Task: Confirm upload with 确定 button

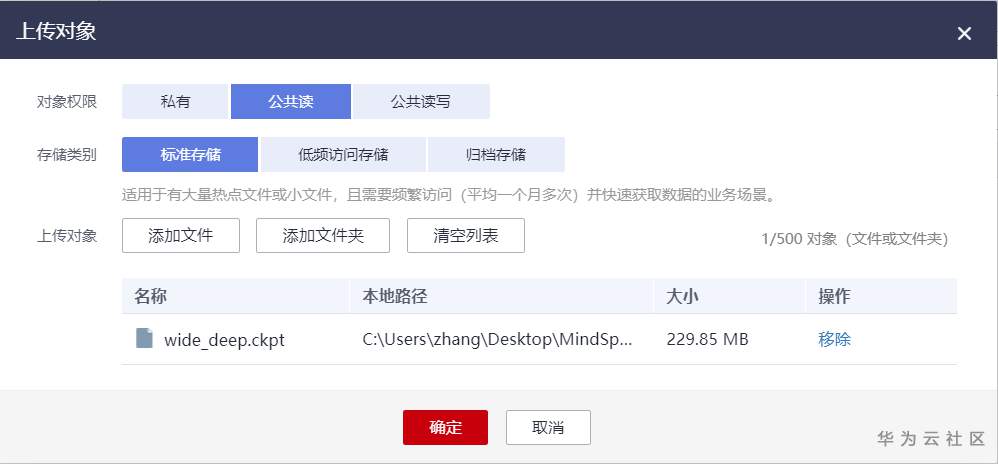Action: click(446, 427)
